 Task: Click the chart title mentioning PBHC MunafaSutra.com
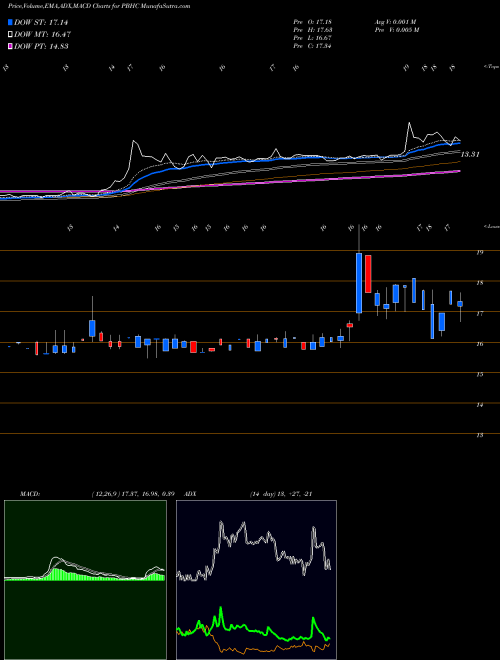click(99, 6)
